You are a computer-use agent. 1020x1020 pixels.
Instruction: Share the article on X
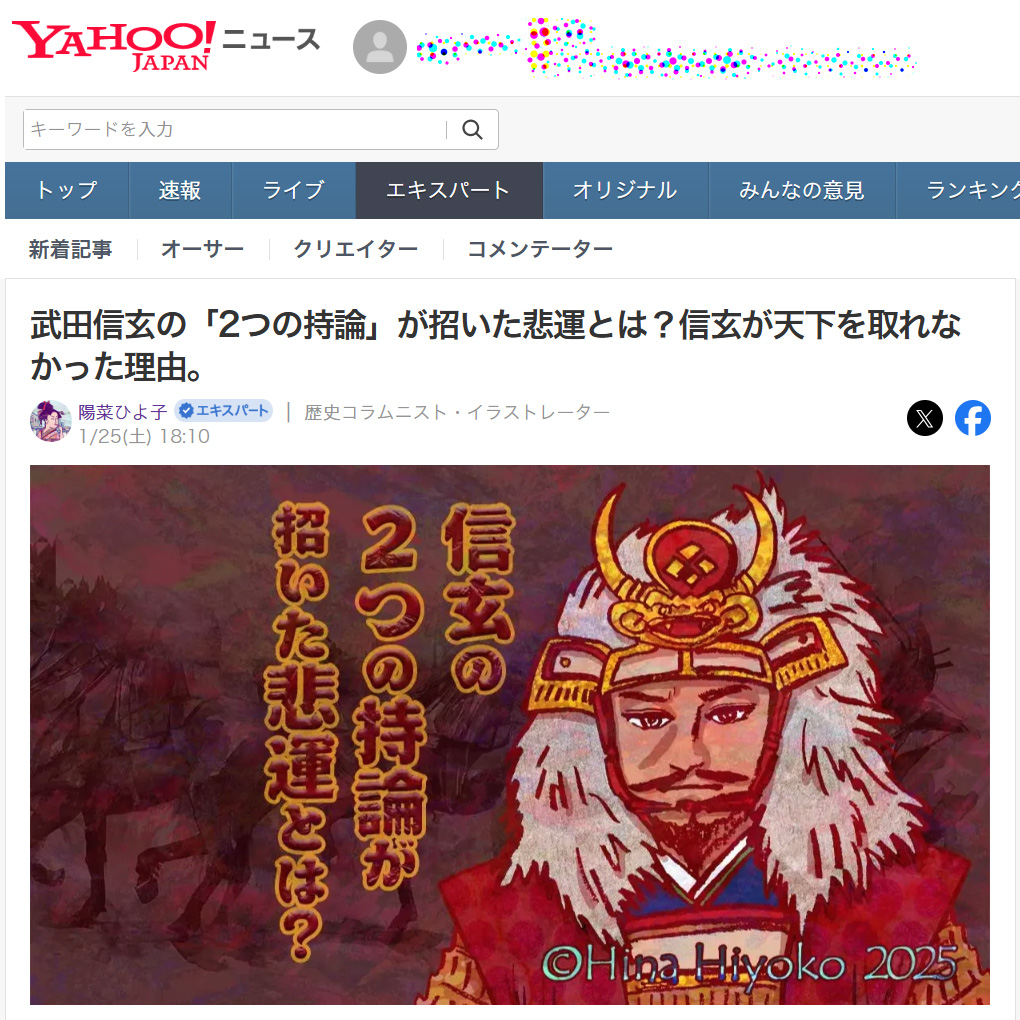924,418
